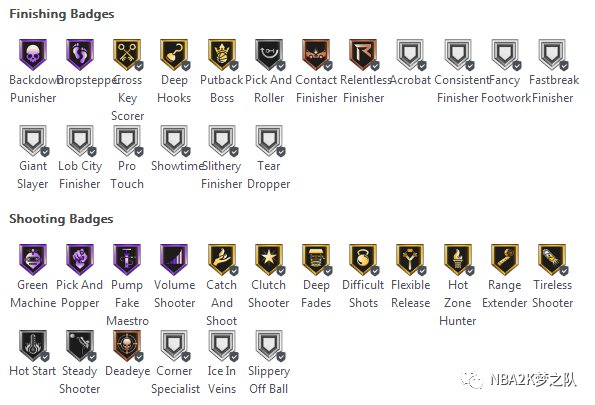Choose the Tireless Shooter gold badge
This screenshot has width=595, height=405.
[553, 260]
